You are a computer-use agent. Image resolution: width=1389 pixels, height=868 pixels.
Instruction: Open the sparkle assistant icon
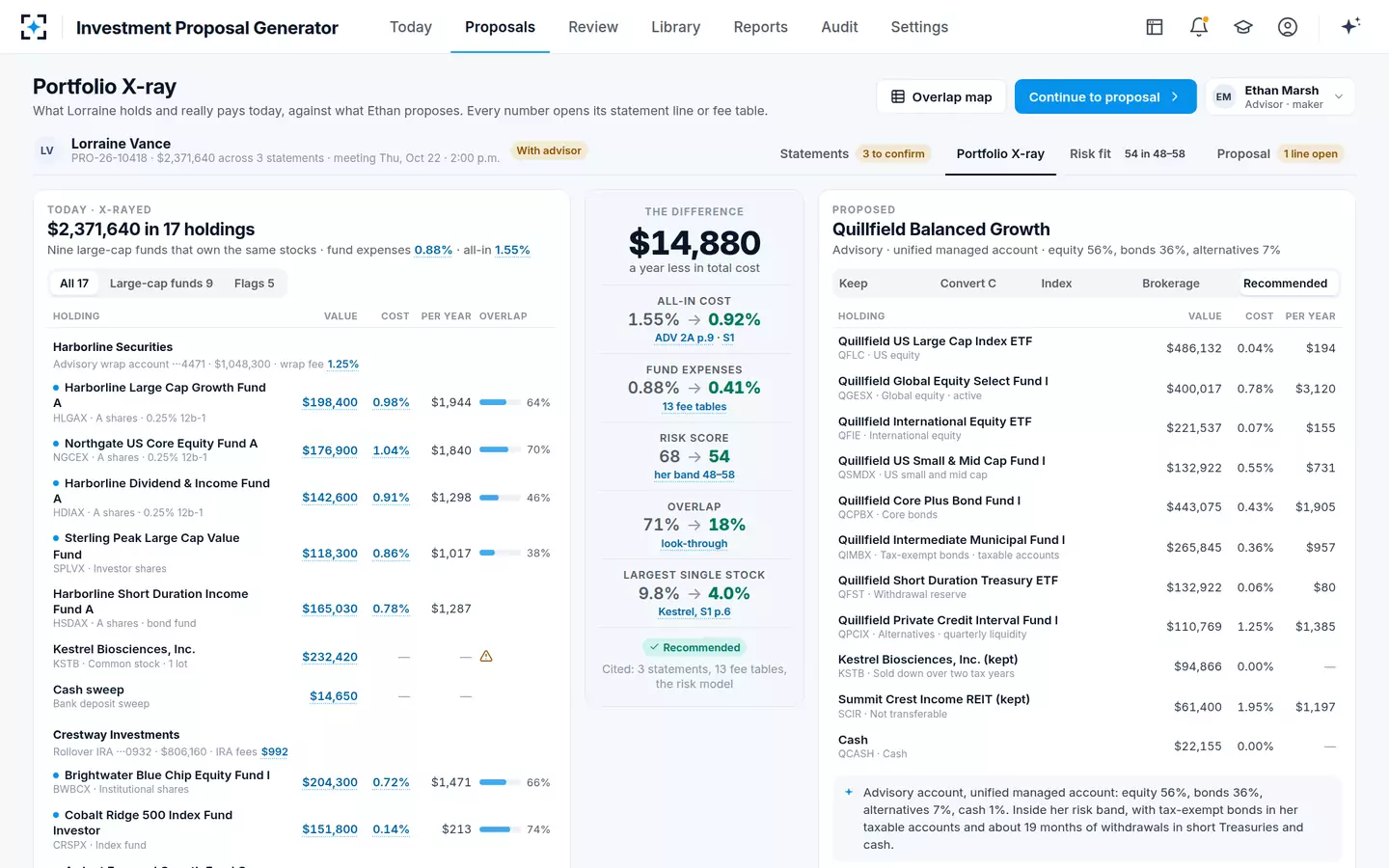[x=1350, y=26]
